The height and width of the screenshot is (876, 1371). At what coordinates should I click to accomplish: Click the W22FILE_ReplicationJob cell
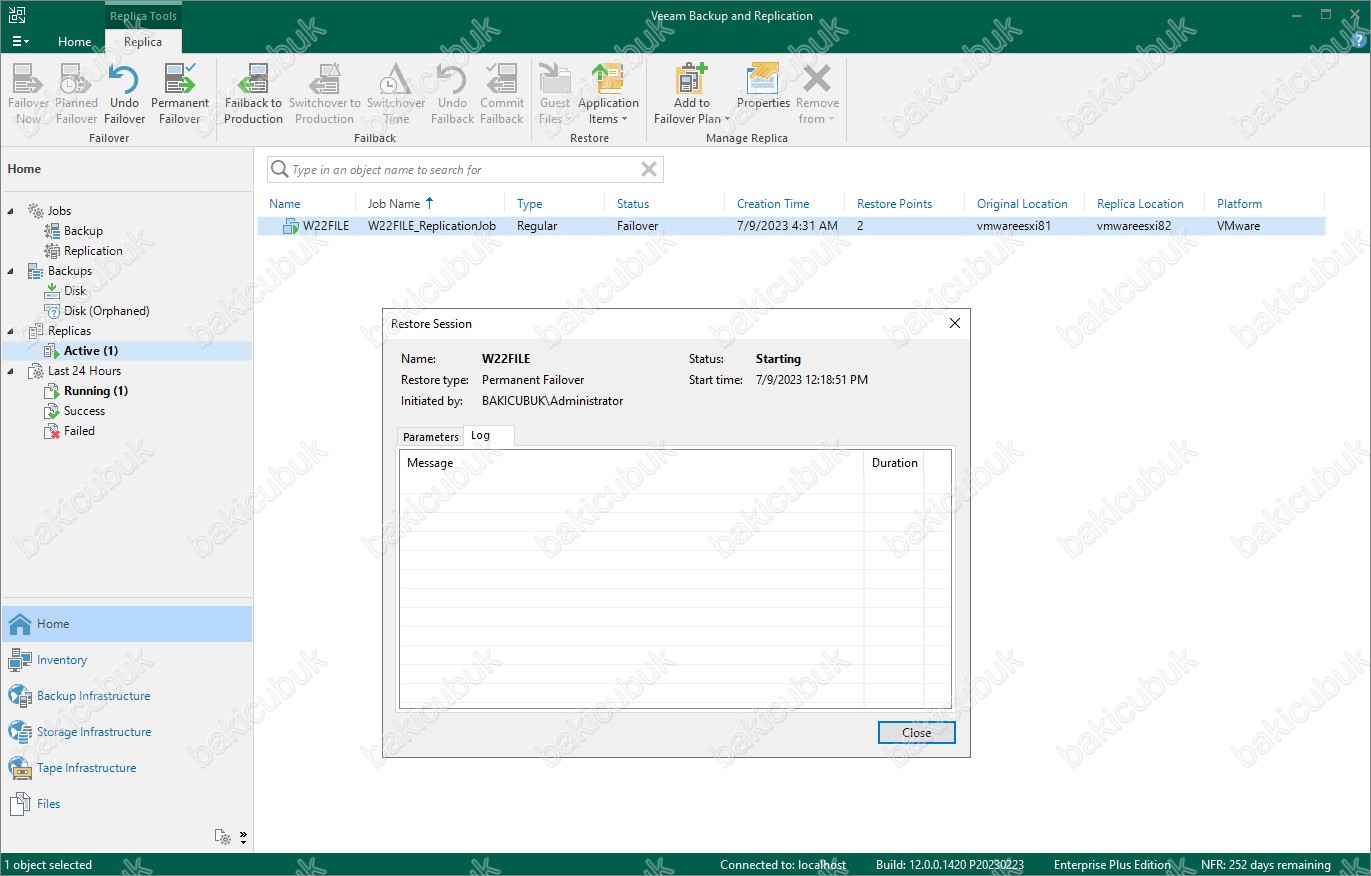[432, 226]
